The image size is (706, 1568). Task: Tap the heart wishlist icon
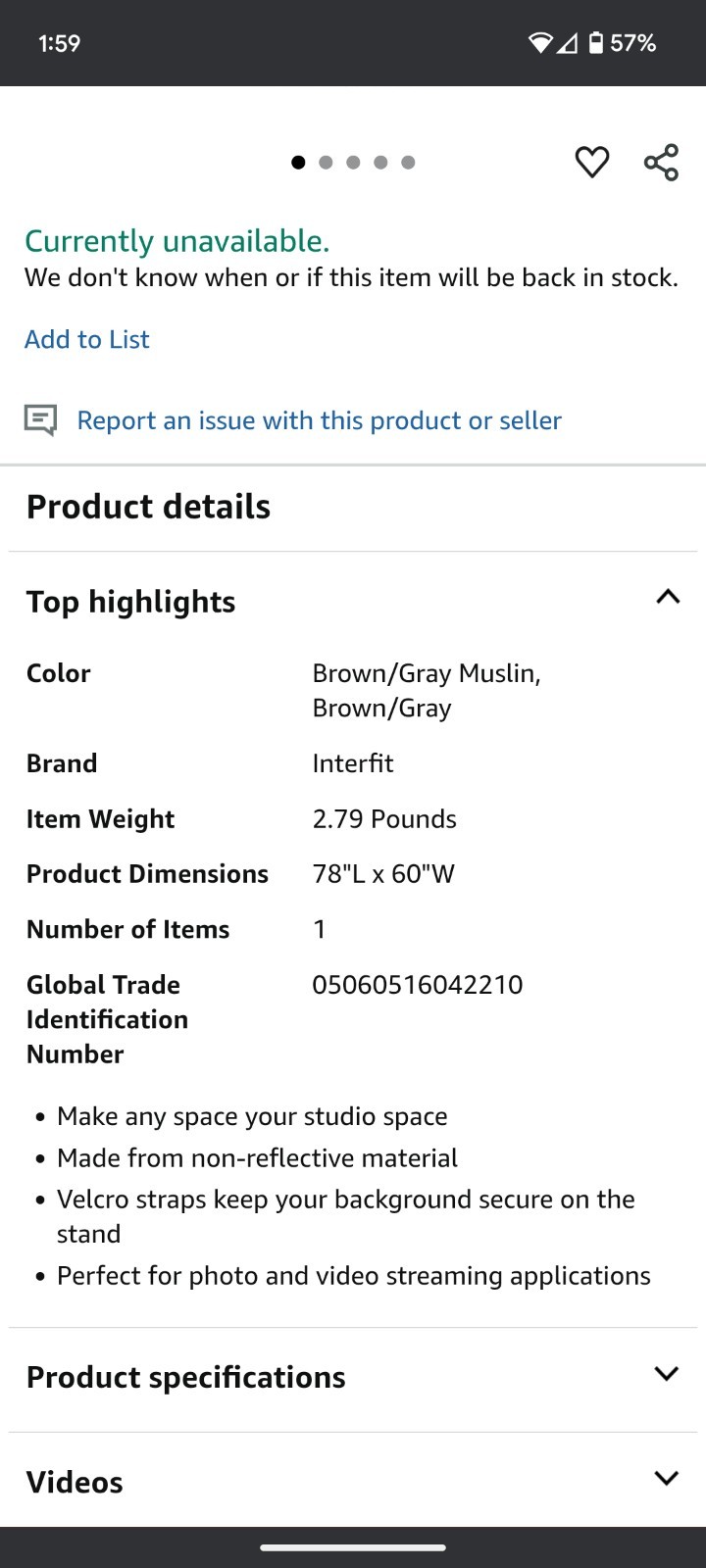[x=591, y=162]
